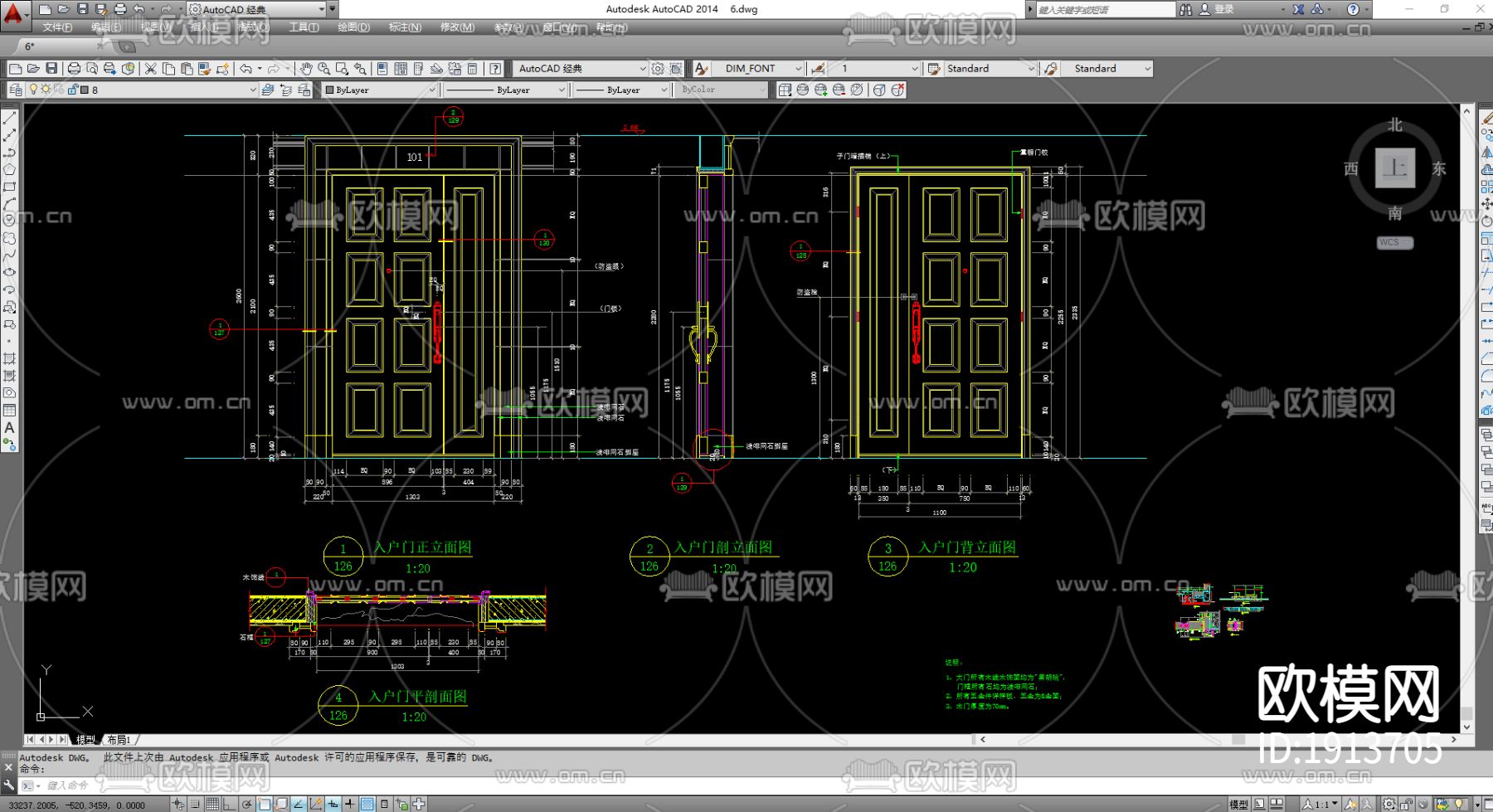Select the Pan hand tool
The height and width of the screenshot is (812, 1493).
306,69
